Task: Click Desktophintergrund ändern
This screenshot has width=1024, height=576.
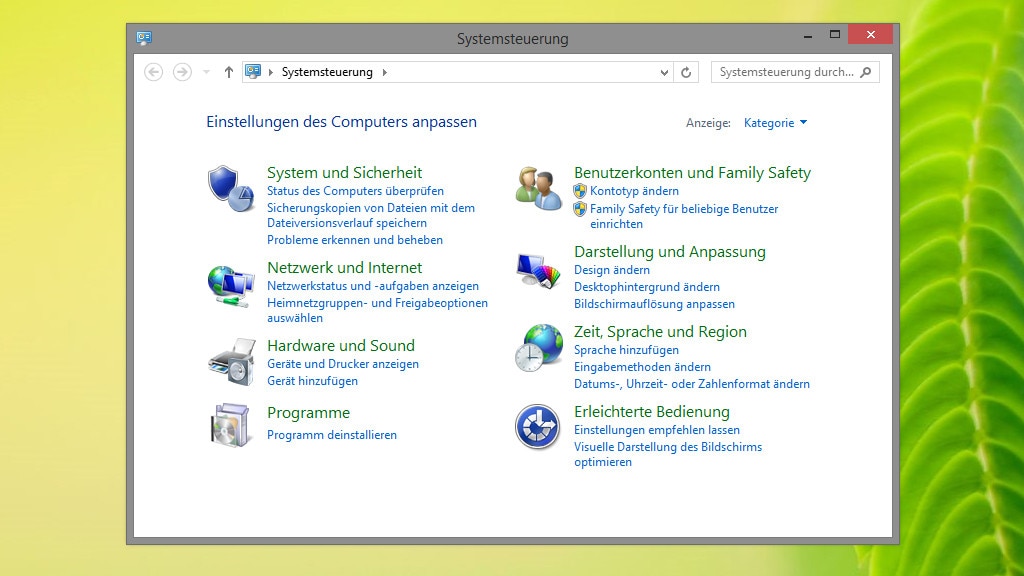Action: (647, 287)
